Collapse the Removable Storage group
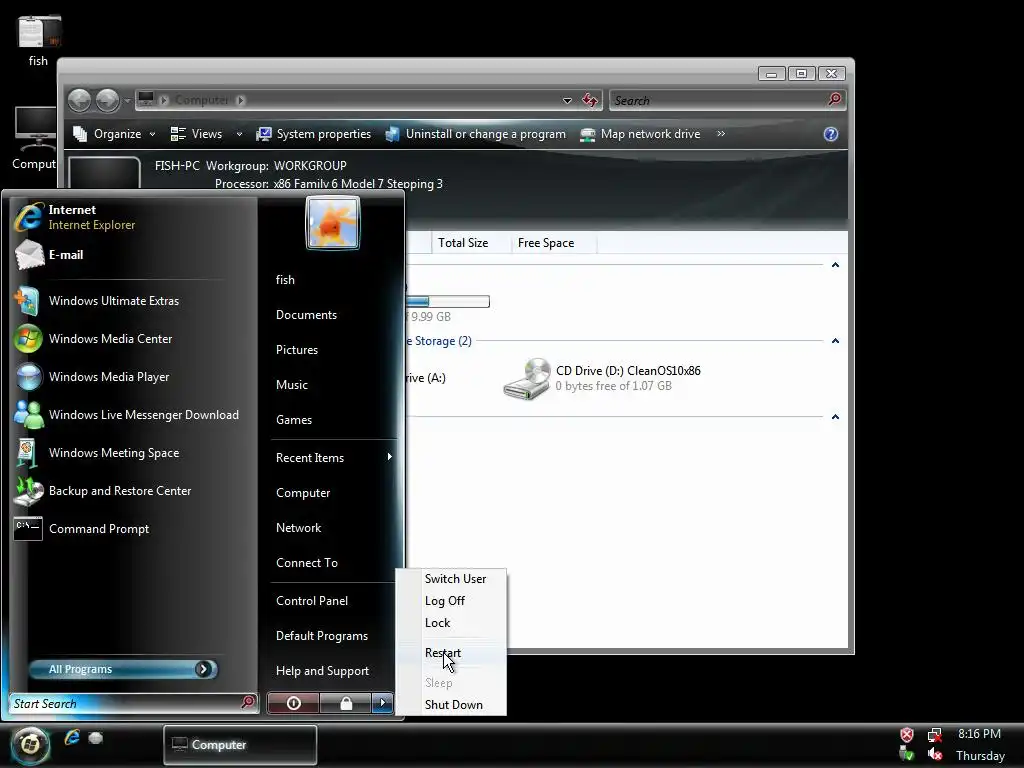This screenshot has height=768, width=1024. pyautogui.click(x=835, y=341)
